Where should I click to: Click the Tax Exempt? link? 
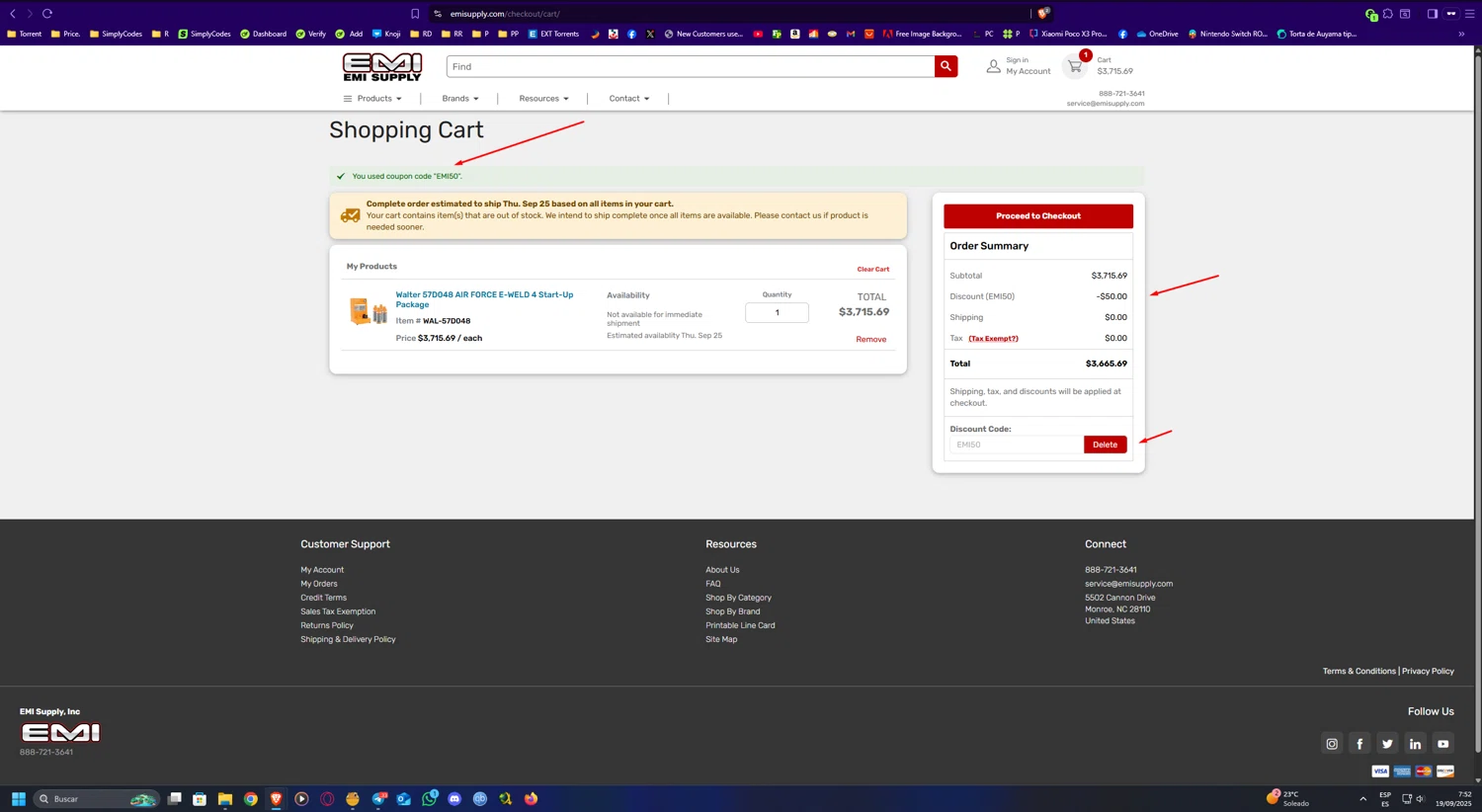[993, 339]
